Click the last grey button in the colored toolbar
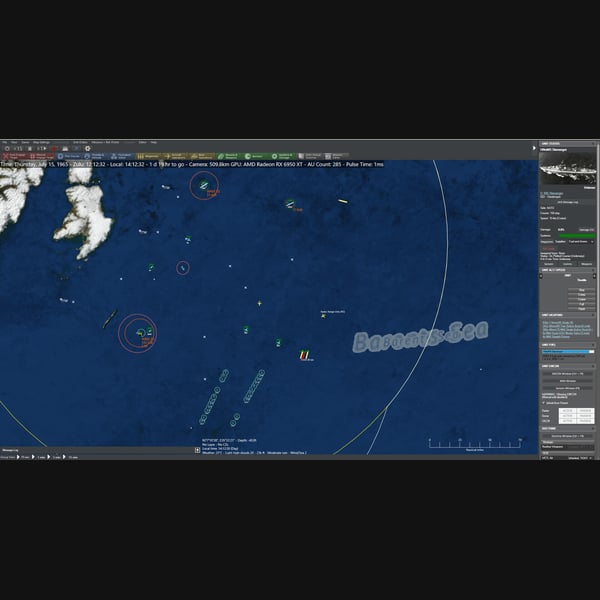Image resolution: width=600 pixels, height=600 pixels. tap(336, 156)
